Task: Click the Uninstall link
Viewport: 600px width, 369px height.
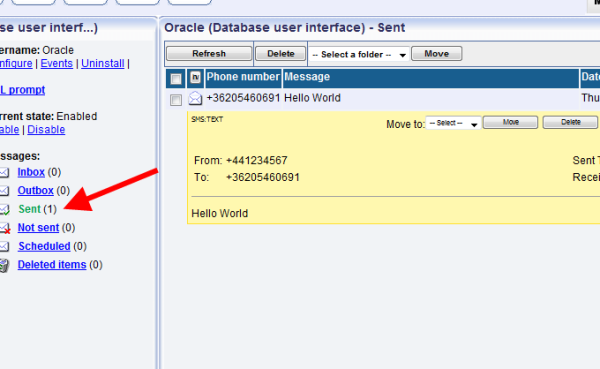Action: [103, 64]
